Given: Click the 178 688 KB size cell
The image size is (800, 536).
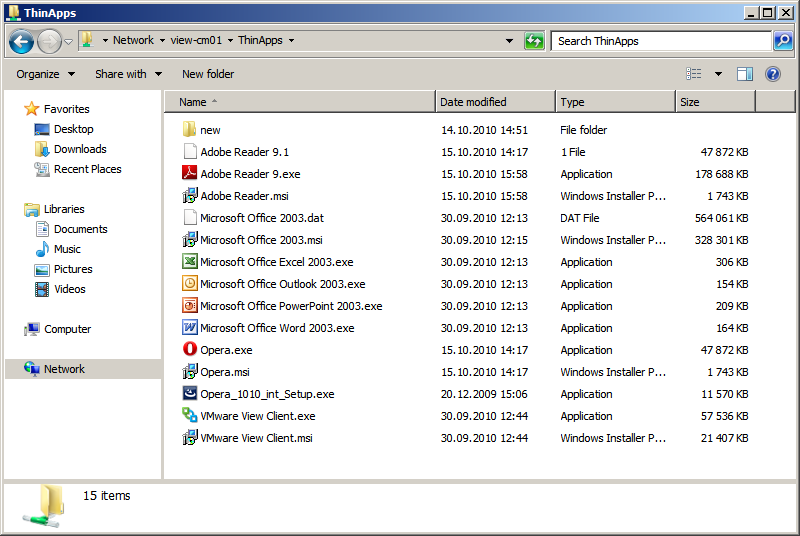Looking at the screenshot, I should (x=721, y=174).
